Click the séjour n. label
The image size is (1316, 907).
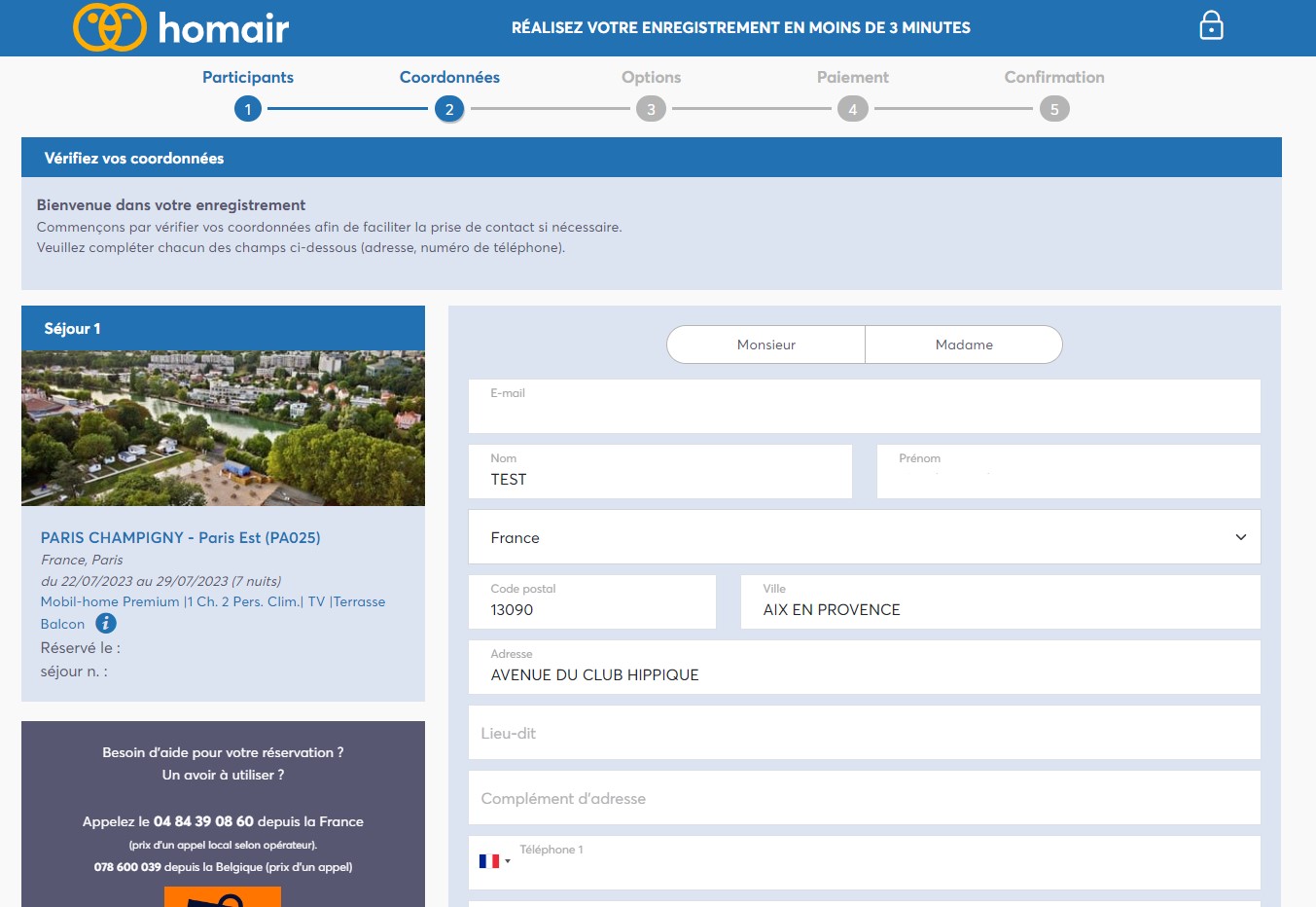tap(74, 671)
